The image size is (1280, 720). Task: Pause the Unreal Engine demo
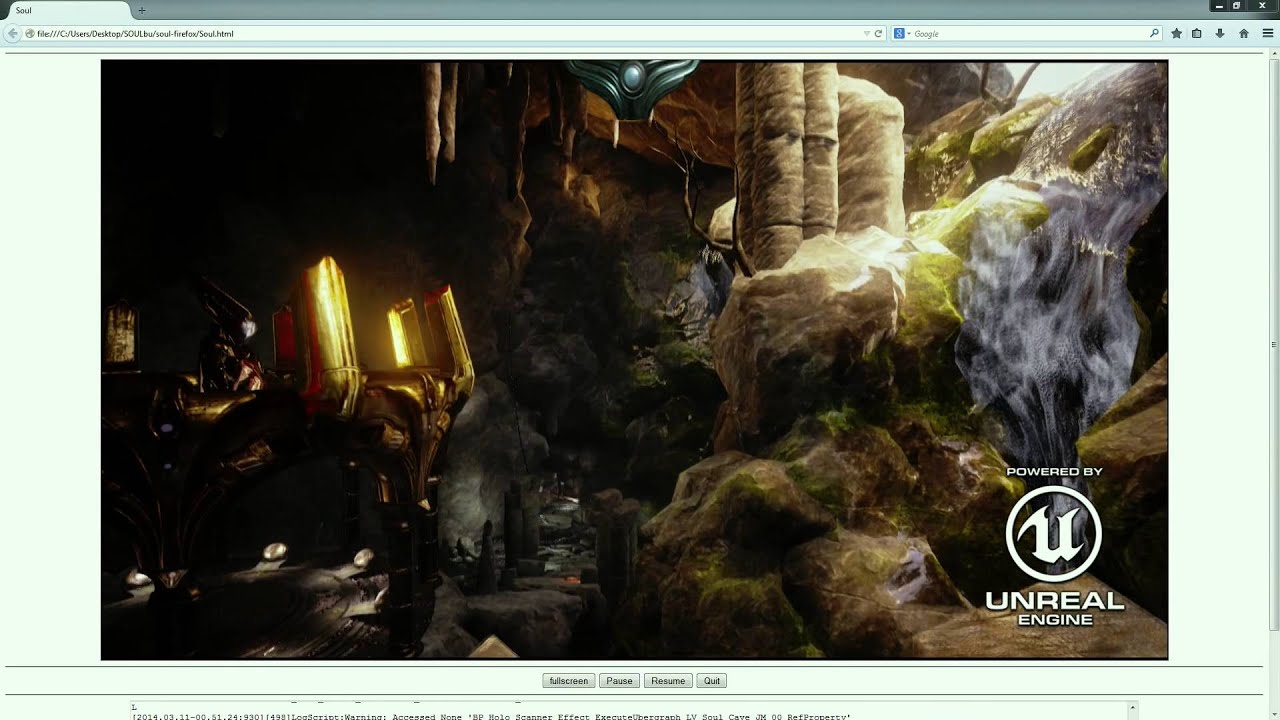tap(619, 681)
